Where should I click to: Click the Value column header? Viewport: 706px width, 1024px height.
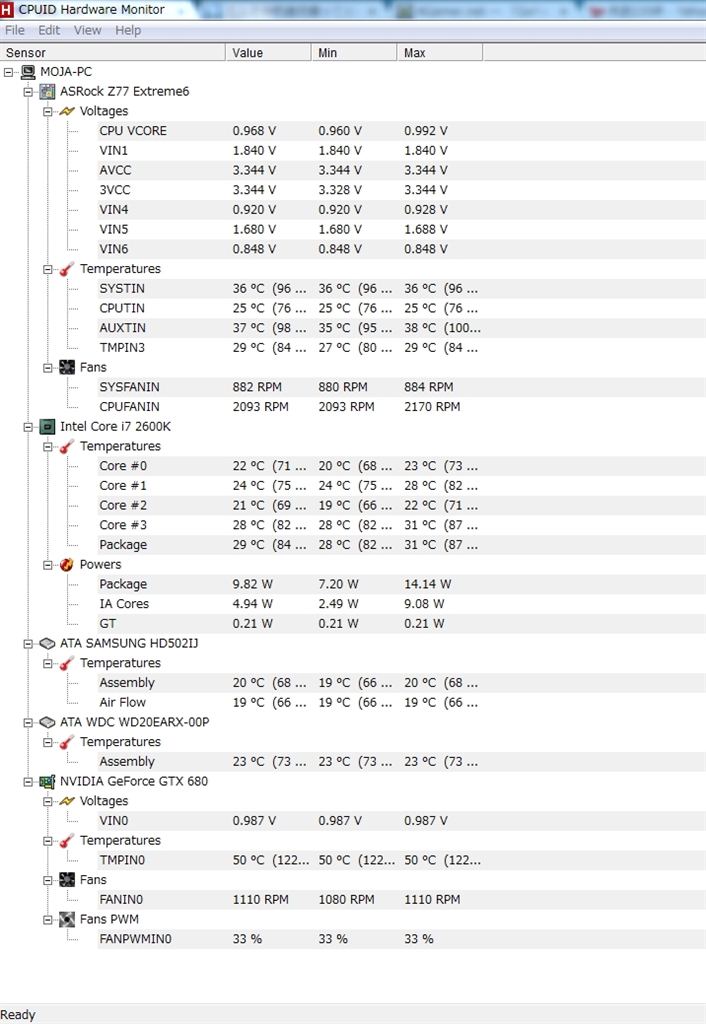pos(248,52)
